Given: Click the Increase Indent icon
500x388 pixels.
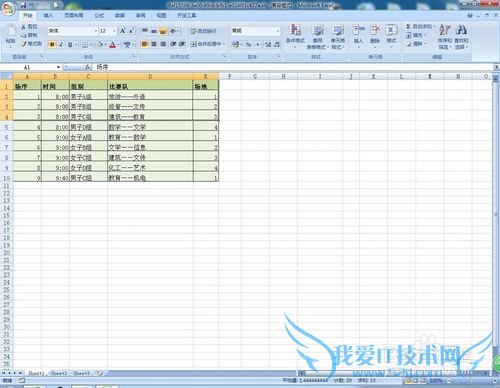Looking at the screenshot, I should coord(182,44).
